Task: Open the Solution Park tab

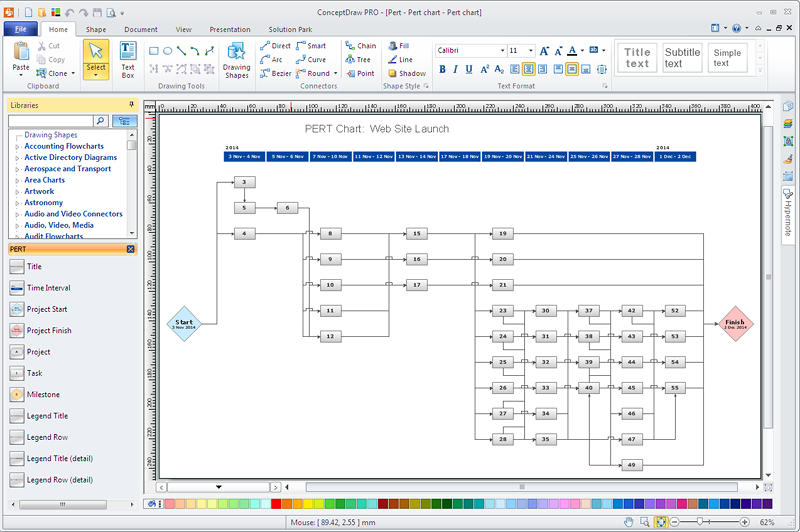Action: coord(290,30)
